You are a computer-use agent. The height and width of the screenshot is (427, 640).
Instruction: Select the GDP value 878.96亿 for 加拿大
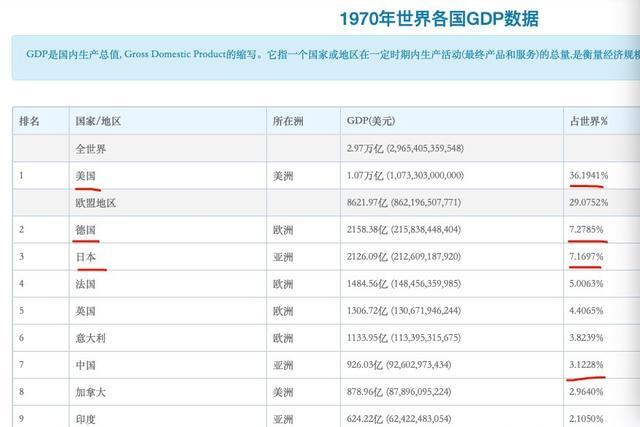(399, 391)
